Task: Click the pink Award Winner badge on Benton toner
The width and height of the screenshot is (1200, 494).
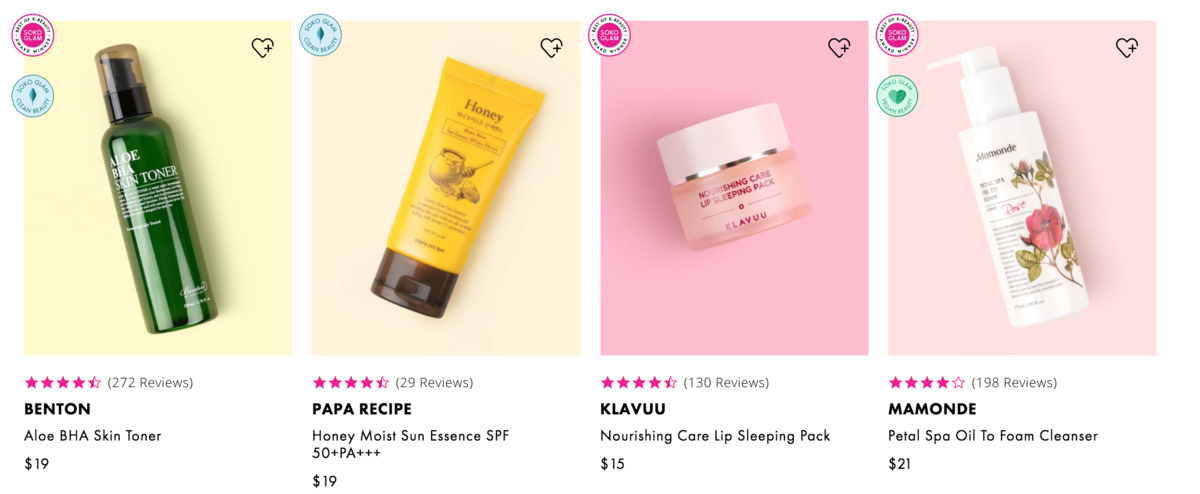Action: 33,36
